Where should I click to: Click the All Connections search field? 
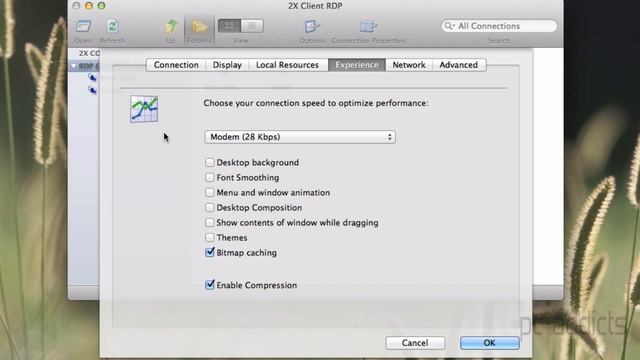[x=499, y=26]
